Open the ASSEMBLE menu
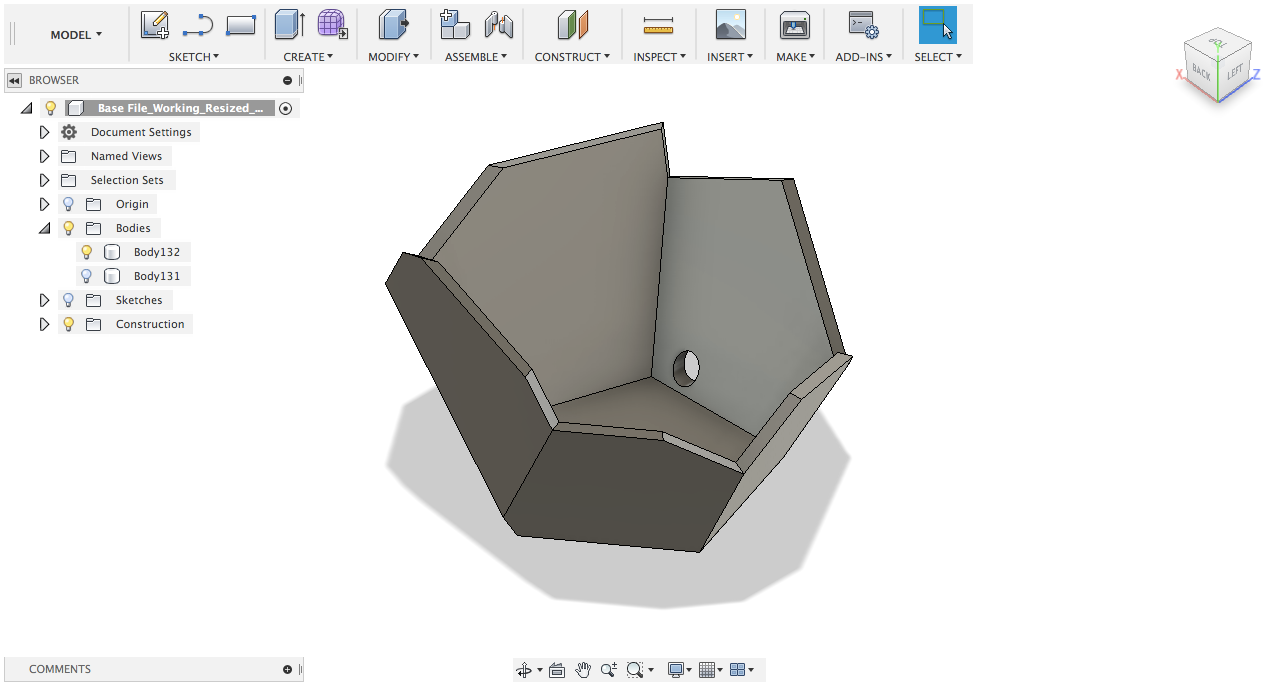Viewport: 1280px width, 686px height. click(x=476, y=57)
